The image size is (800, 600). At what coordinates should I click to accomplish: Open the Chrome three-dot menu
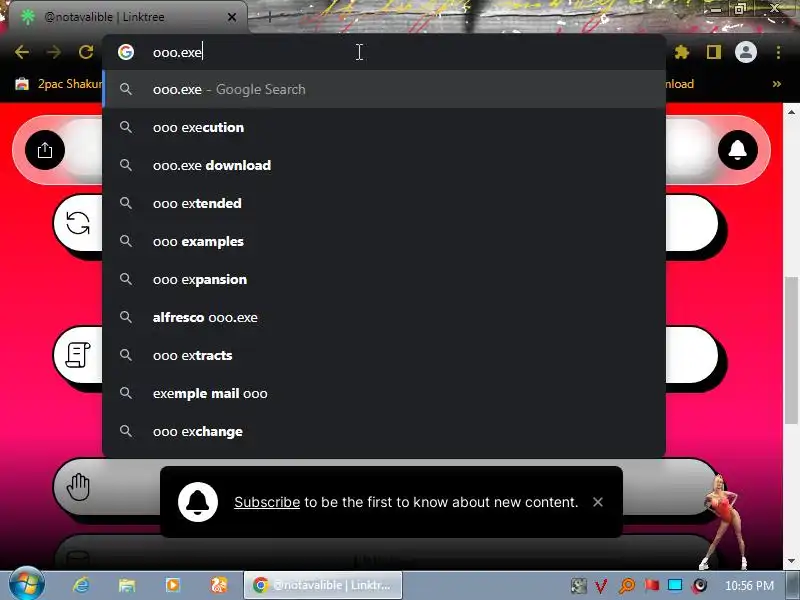778,52
